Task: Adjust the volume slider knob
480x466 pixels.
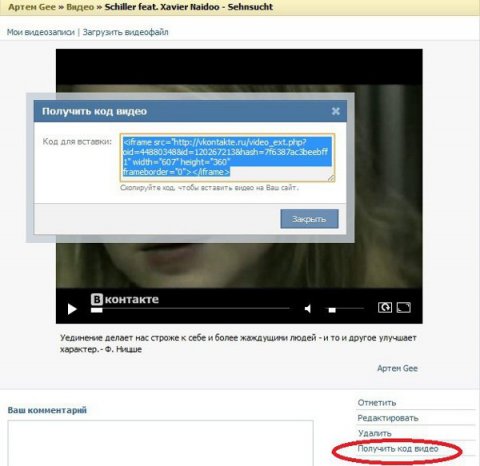Action: pyautogui.click(x=332, y=310)
